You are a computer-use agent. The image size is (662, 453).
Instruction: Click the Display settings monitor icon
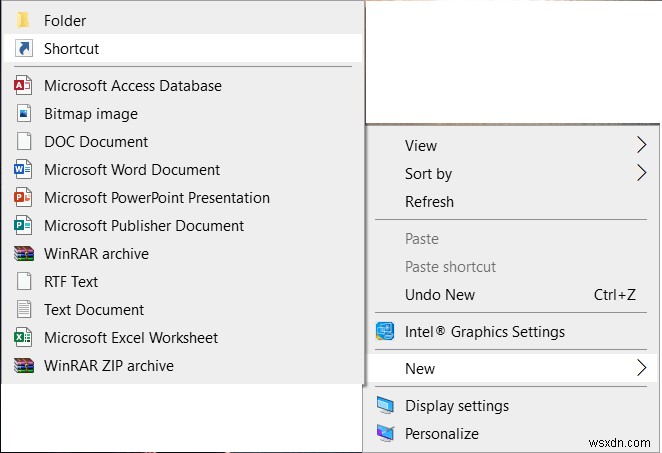coord(385,405)
